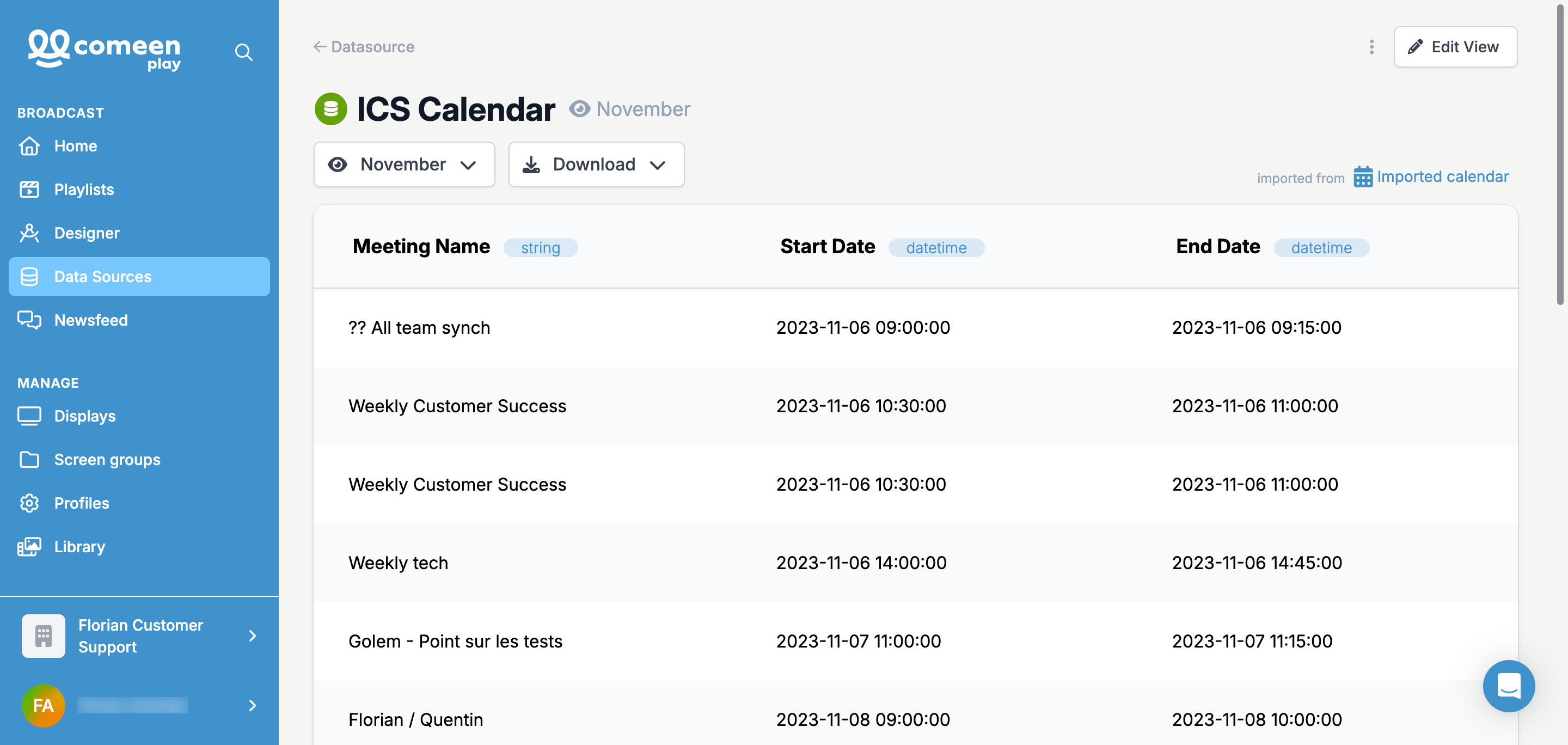
Task: Select the 'Weekly tech' cell
Action: [x=398, y=563]
